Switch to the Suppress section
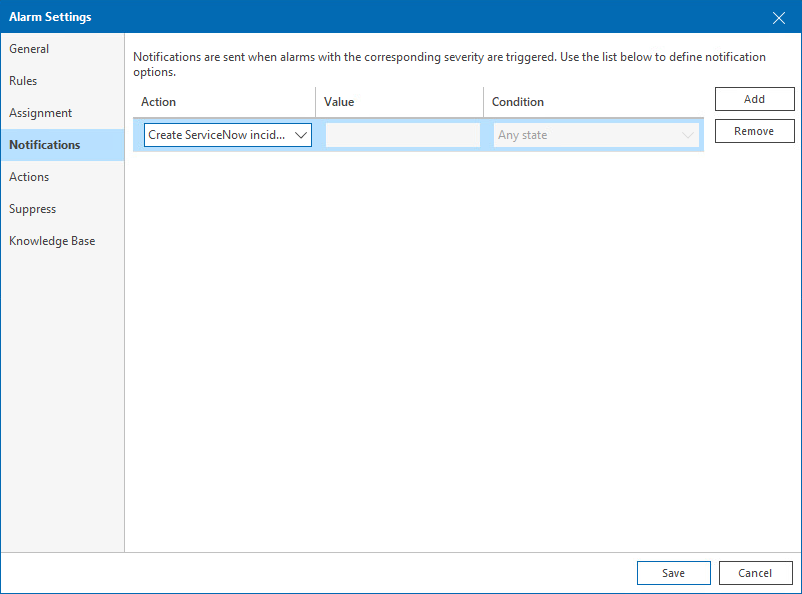 (x=62, y=209)
